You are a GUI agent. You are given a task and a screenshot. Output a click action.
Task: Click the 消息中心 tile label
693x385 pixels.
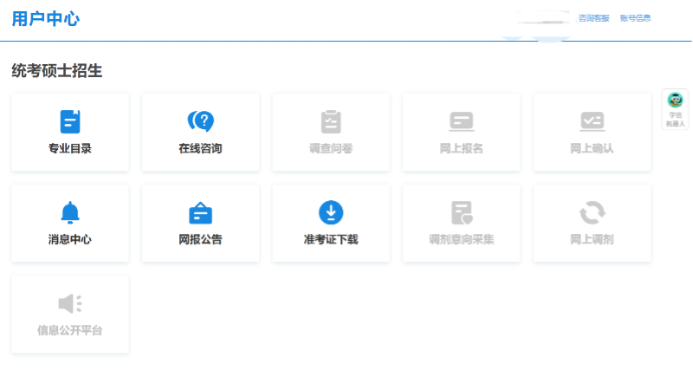click(x=70, y=240)
